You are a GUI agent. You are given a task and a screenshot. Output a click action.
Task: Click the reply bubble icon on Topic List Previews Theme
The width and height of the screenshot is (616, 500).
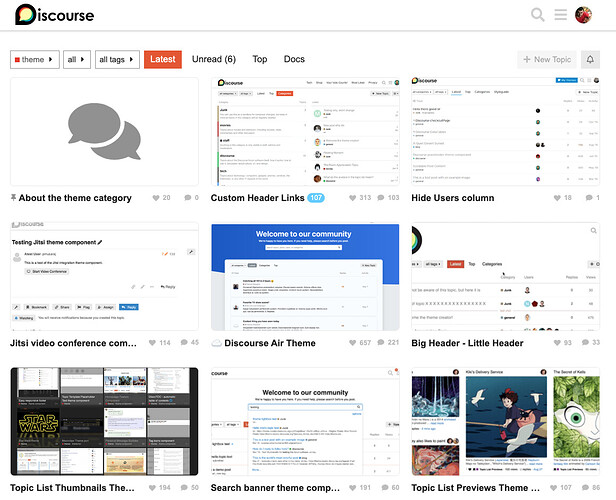[585, 488]
